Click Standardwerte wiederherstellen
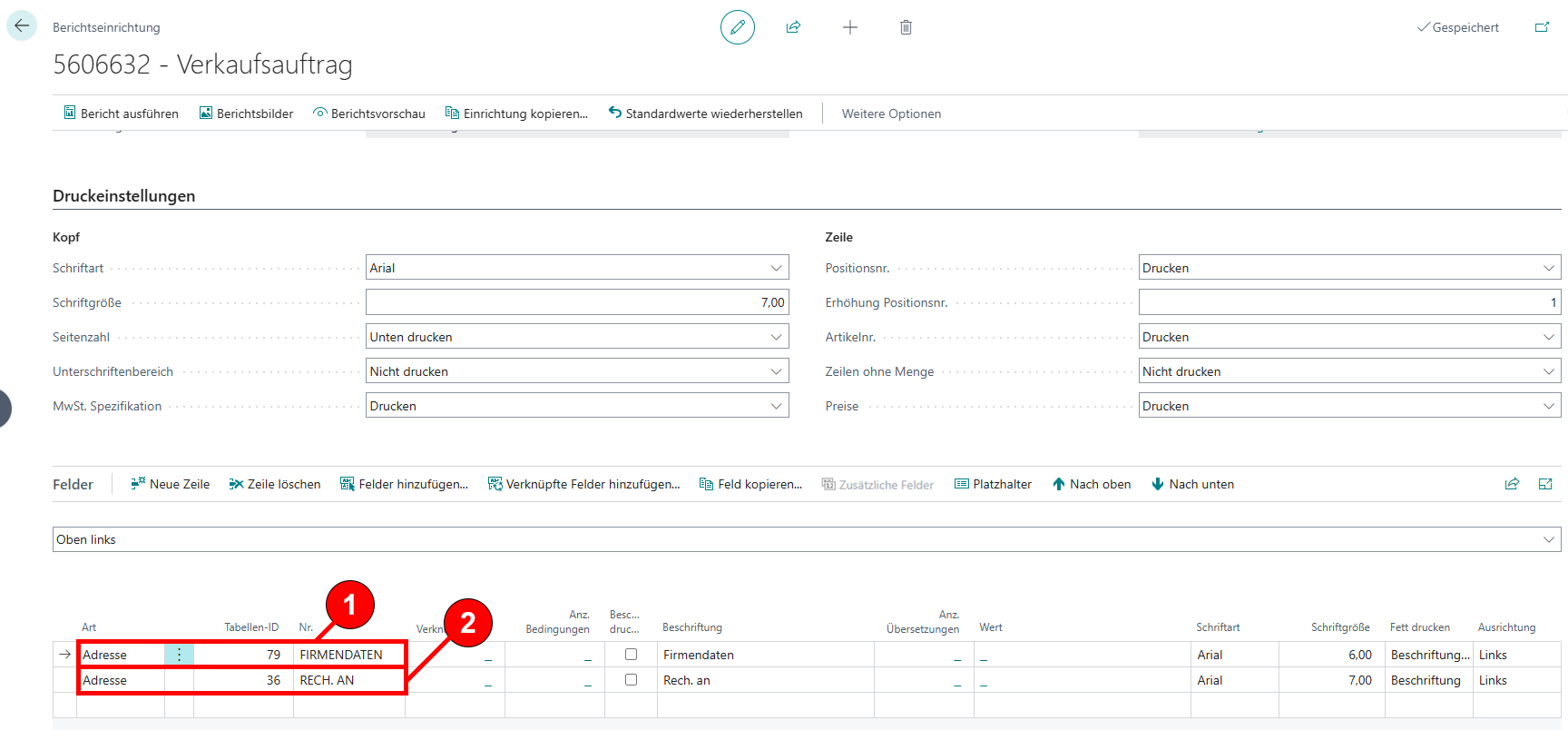1568x730 pixels. tap(705, 113)
